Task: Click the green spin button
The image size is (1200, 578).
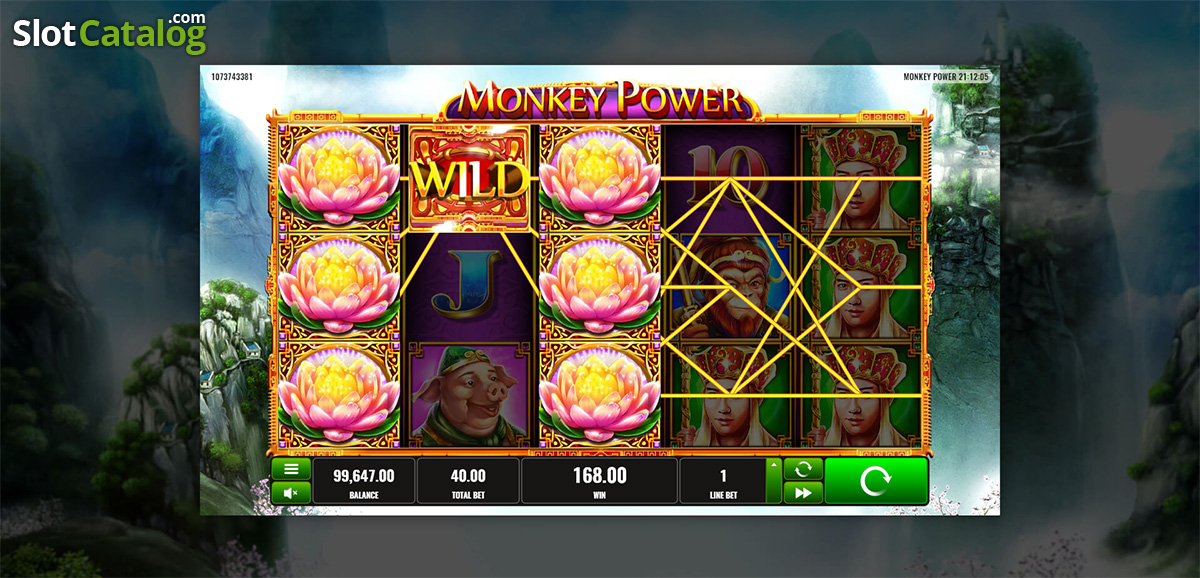Action: (x=876, y=481)
